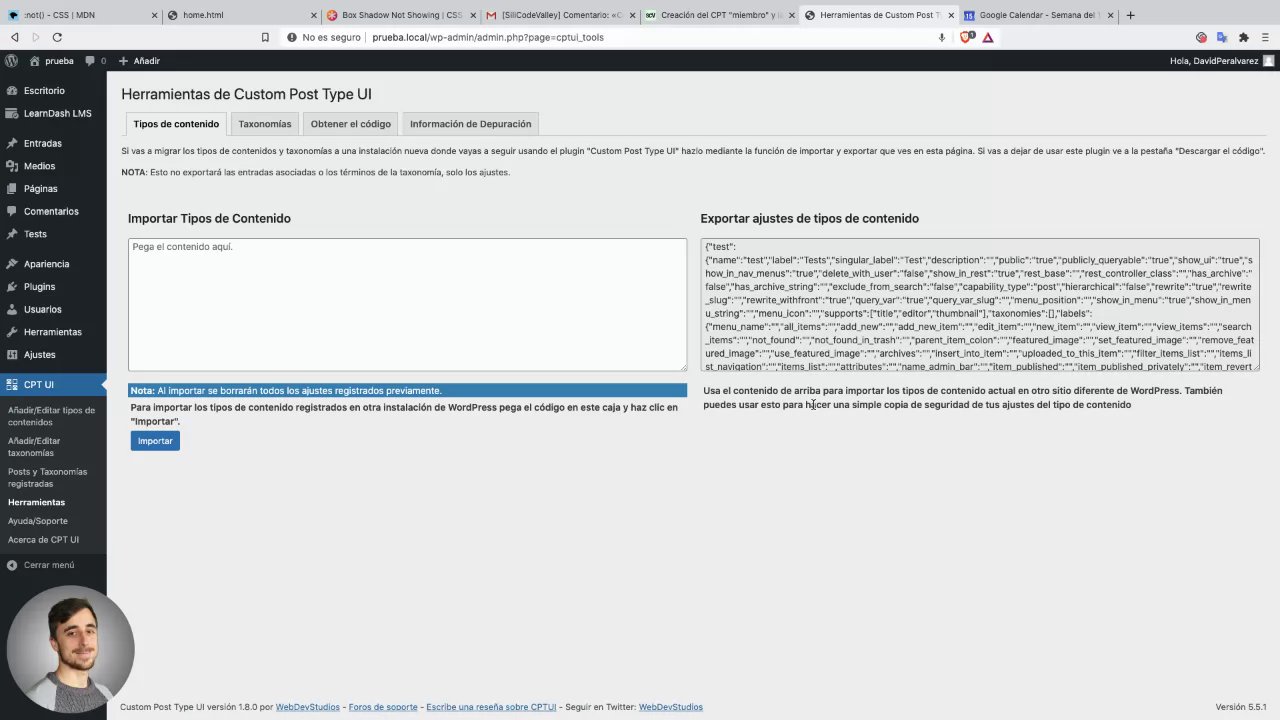1280x720 pixels.
Task: Click the home icon next to prueba
Action: pos(34,61)
